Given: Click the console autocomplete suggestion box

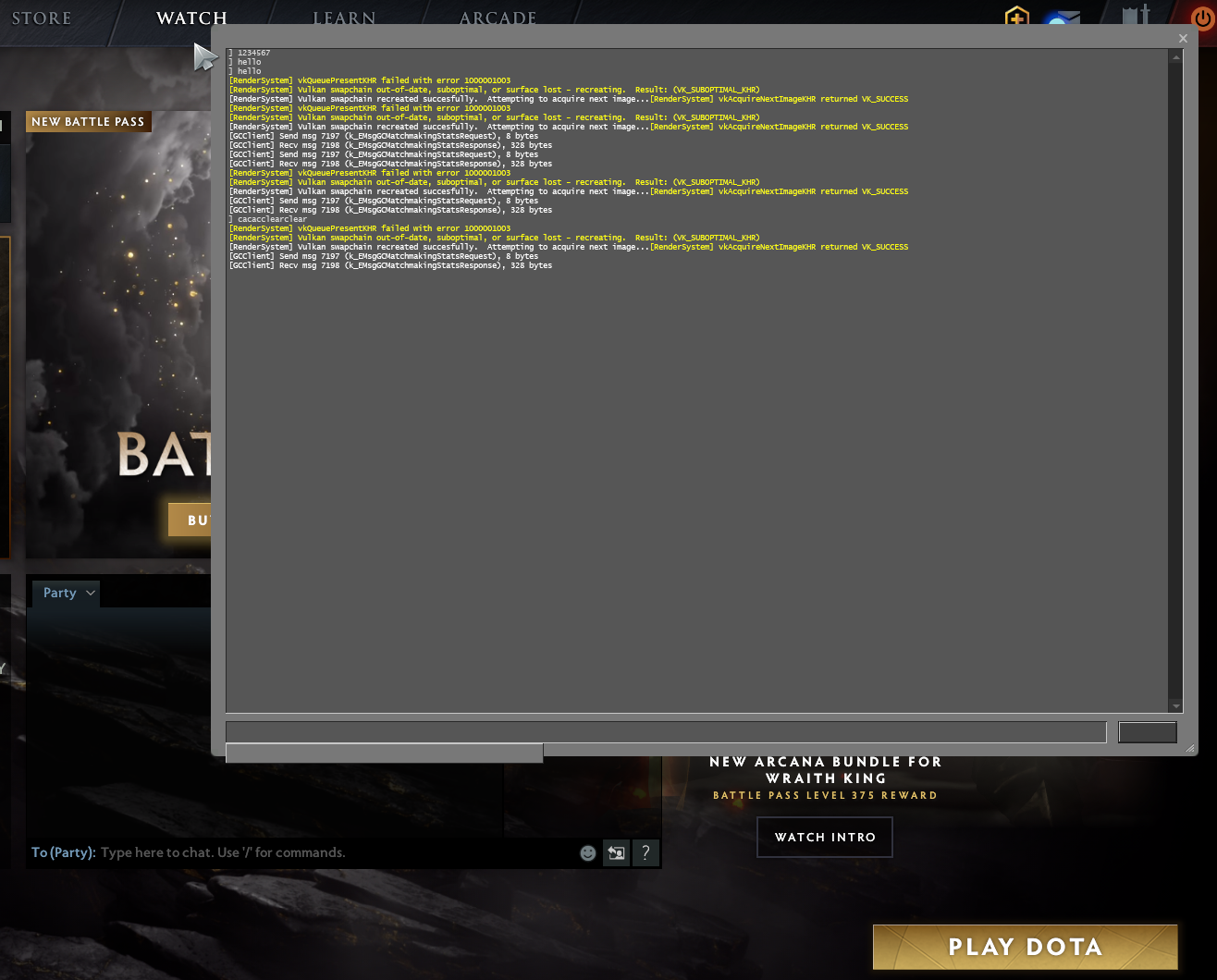Looking at the screenshot, I should (384, 753).
